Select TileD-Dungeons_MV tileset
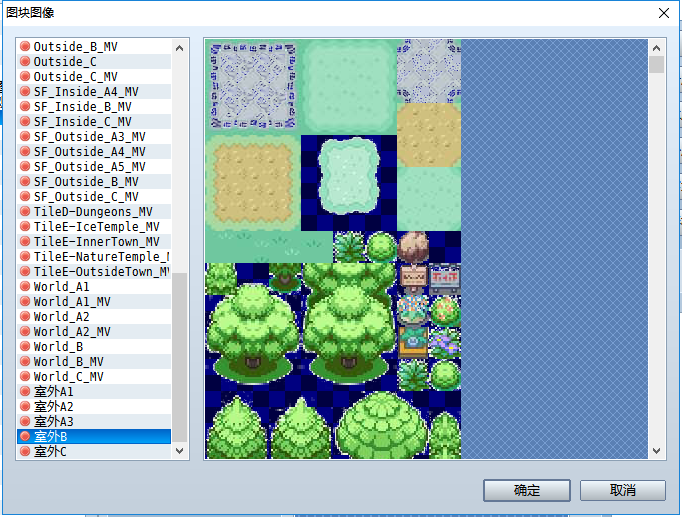682x517 pixels. pyautogui.click(x=94, y=211)
